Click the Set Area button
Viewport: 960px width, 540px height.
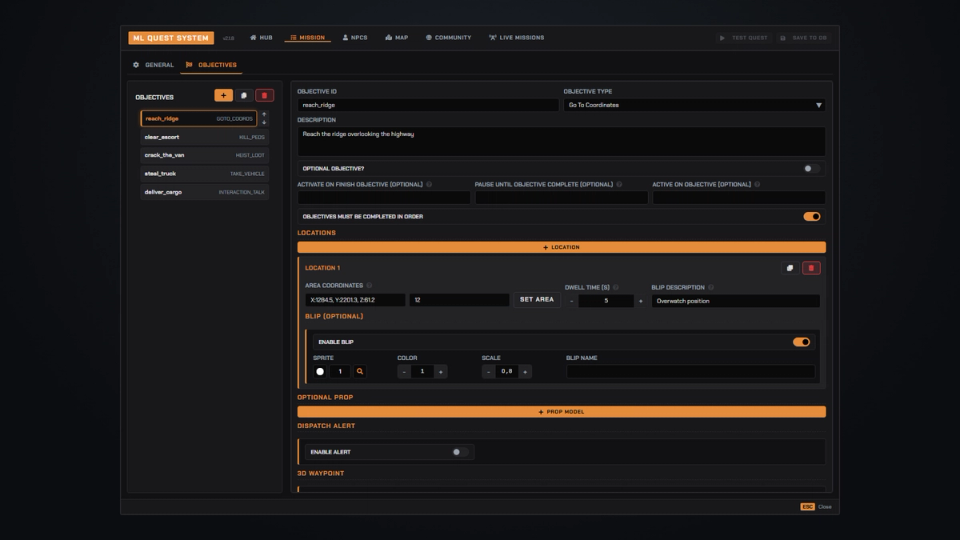pyautogui.click(x=536, y=300)
